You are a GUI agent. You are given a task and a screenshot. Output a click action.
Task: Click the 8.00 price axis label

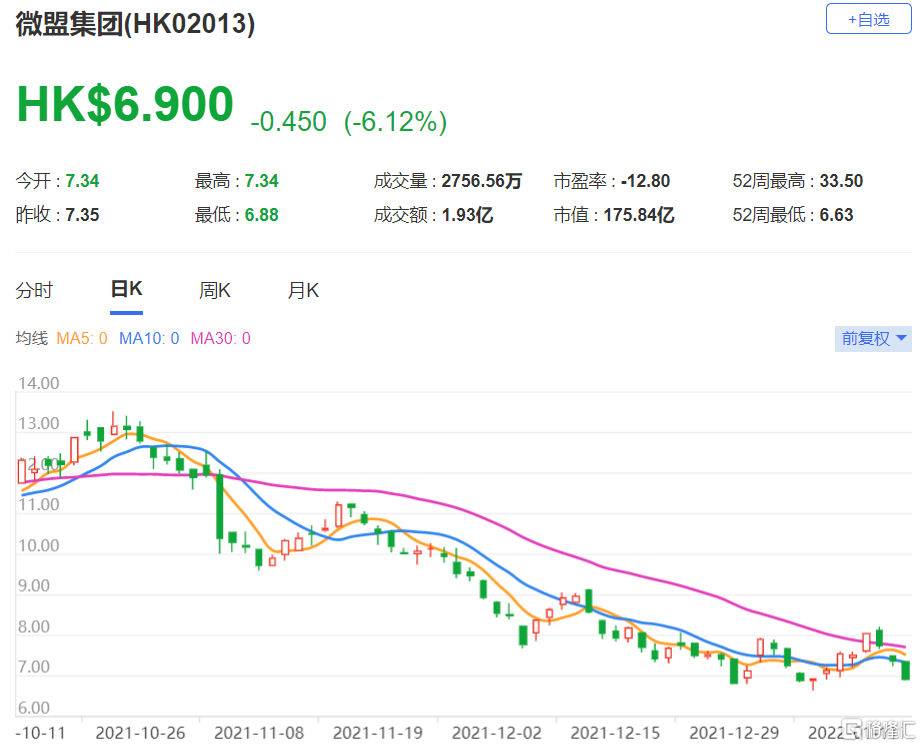tap(34, 626)
